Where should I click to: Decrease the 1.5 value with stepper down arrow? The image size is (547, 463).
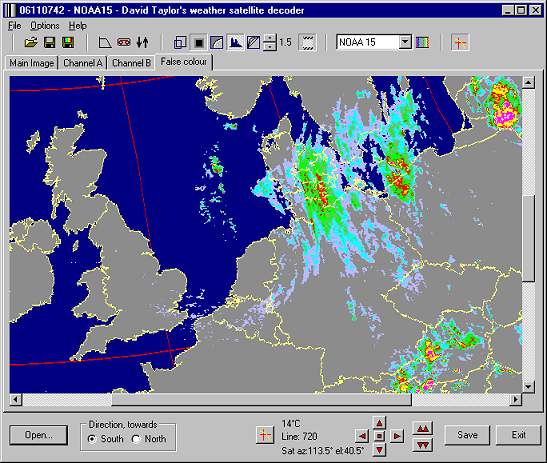[x=270, y=47]
